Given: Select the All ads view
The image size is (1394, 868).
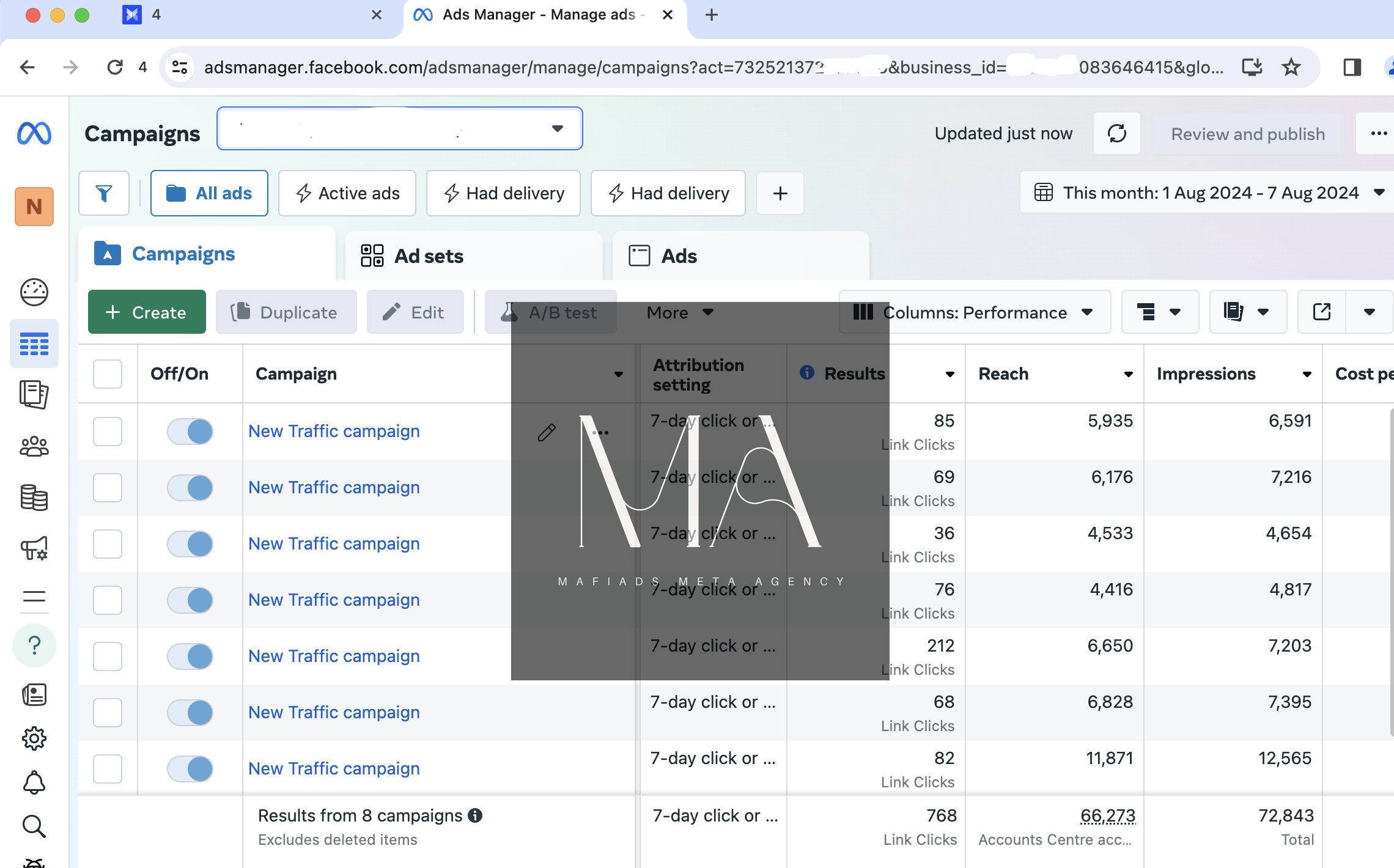Looking at the screenshot, I should [209, 193].
